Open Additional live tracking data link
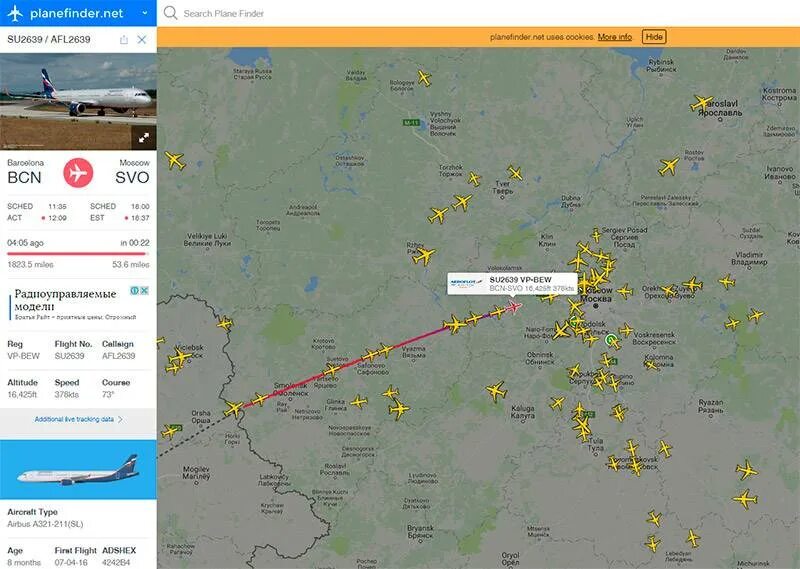This screenshot has width=800, height=569. [74, 419]
